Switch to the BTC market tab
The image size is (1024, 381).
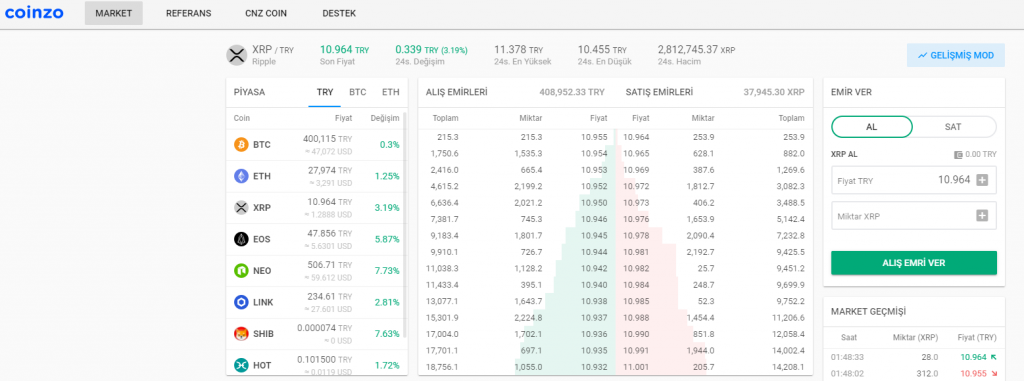click(x=358, y=92)
